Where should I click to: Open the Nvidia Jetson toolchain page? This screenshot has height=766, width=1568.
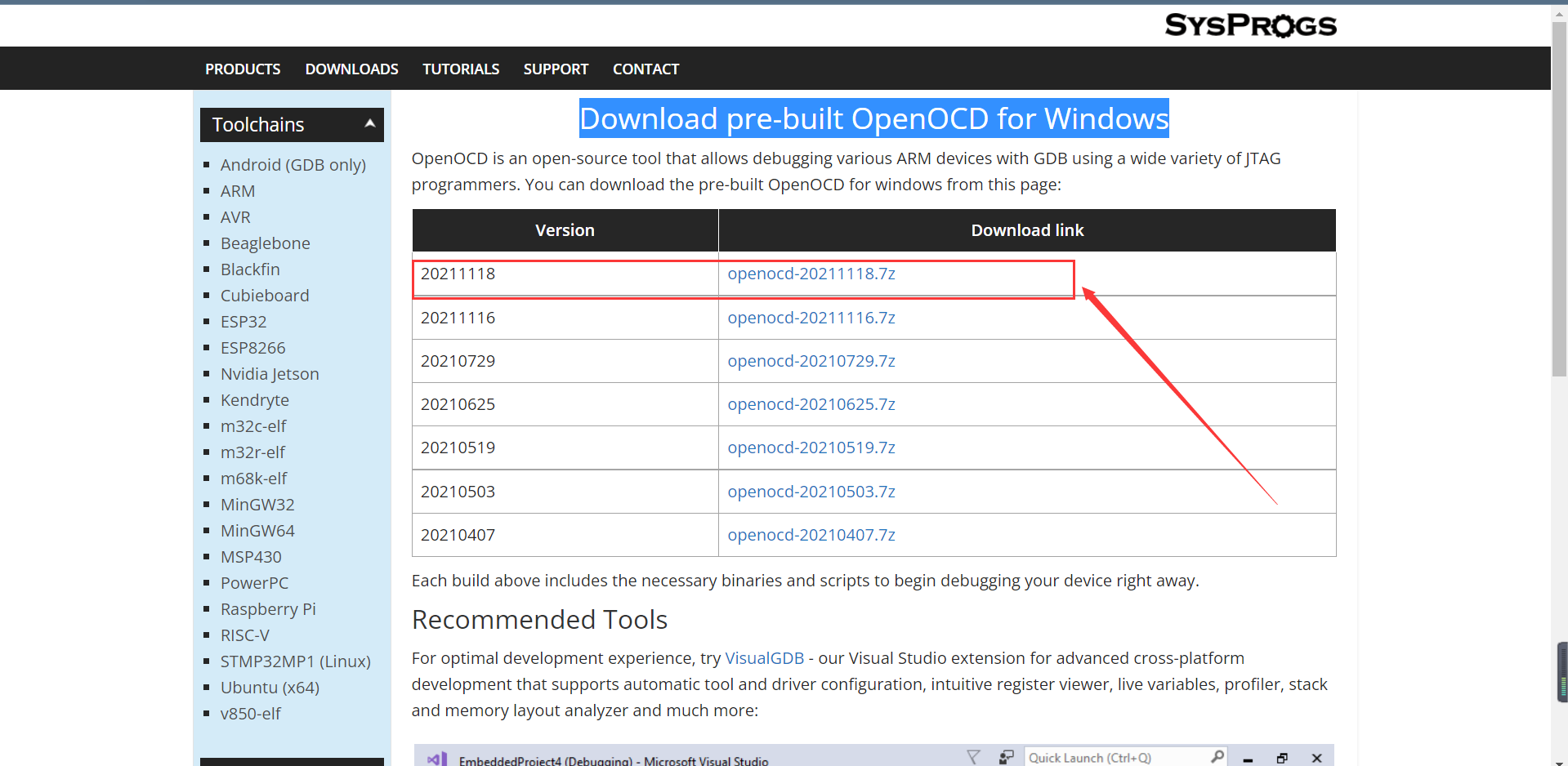(x=270, y=374)
